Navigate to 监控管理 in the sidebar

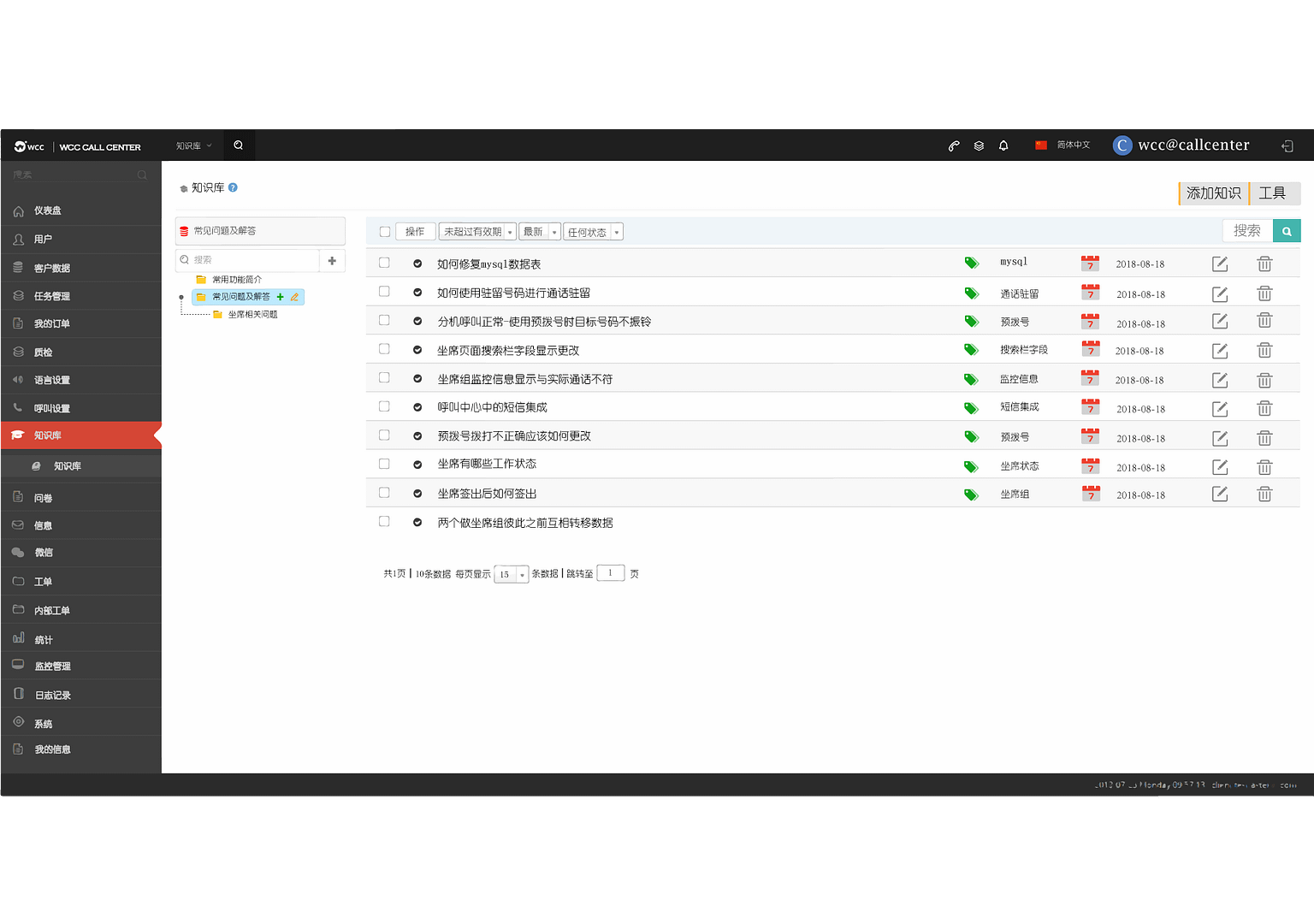[x=52, y=666]
